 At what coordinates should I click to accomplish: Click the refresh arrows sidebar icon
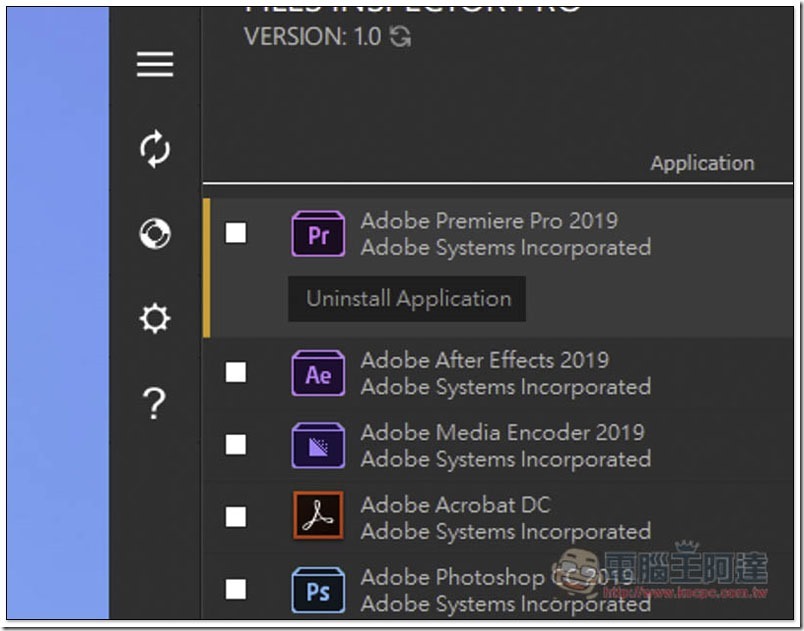(x=155, y=149)
